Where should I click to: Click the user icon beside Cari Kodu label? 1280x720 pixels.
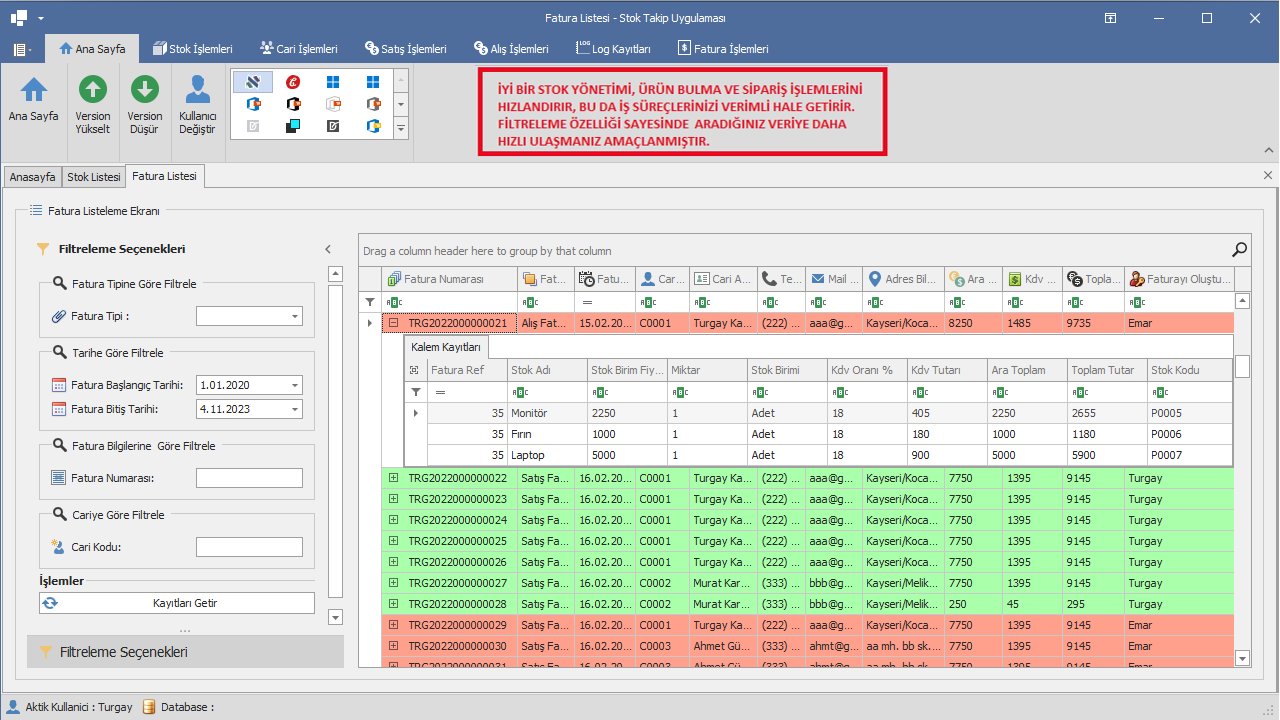[58, 547]
